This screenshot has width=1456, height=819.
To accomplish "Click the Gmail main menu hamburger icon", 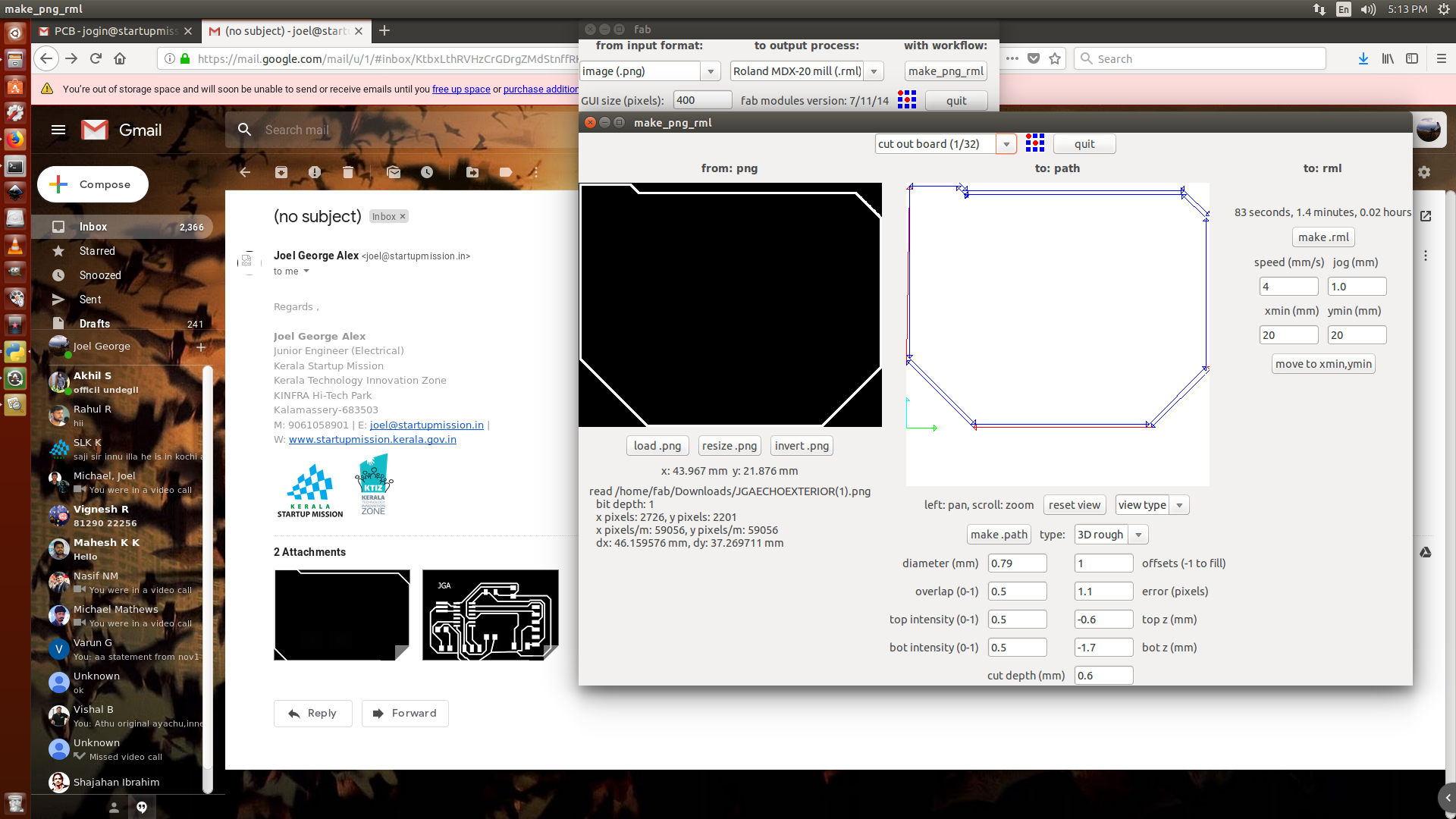I will [58, 130].
